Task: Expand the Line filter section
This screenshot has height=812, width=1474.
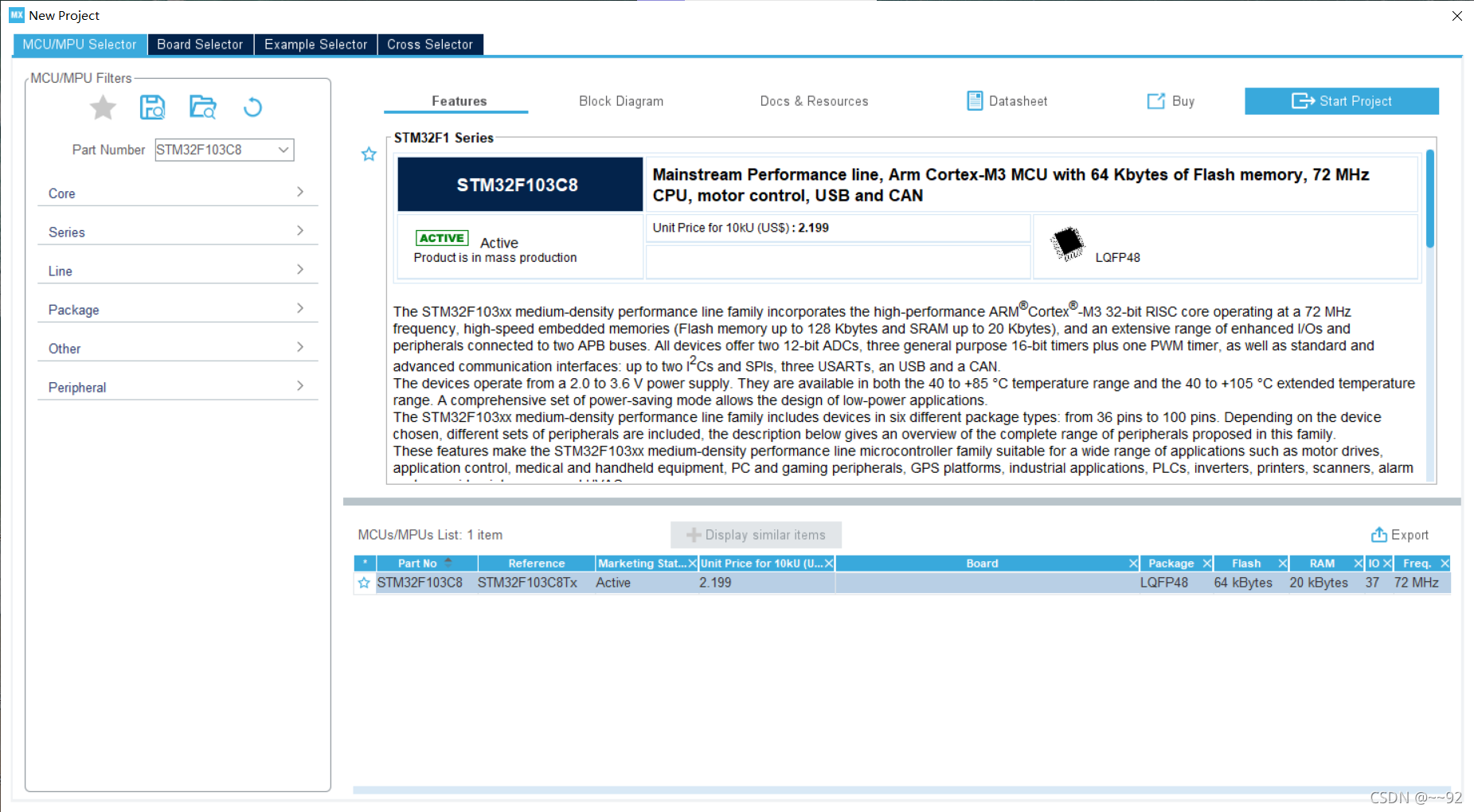Action: (x=178, y=271)
